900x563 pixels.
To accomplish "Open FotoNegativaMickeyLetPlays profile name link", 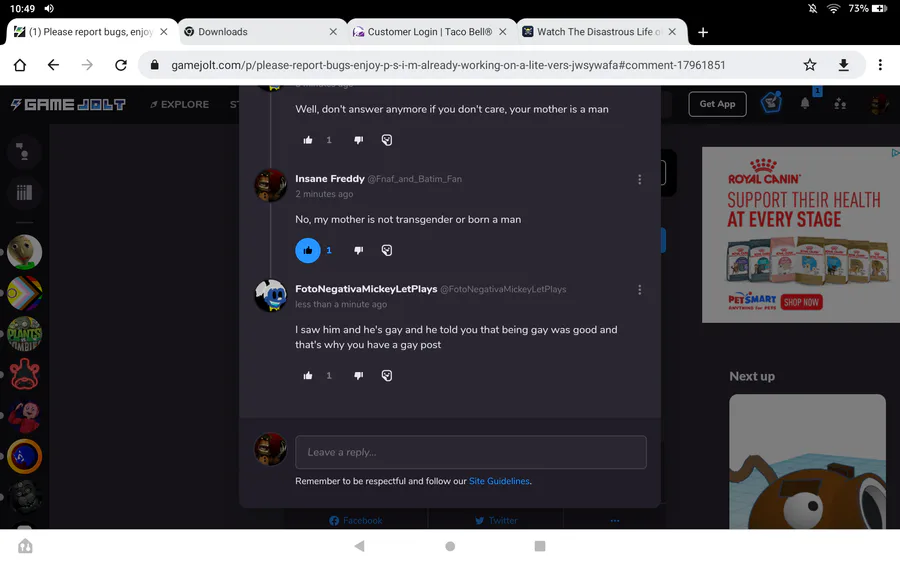I will click(x=366, y=289).
